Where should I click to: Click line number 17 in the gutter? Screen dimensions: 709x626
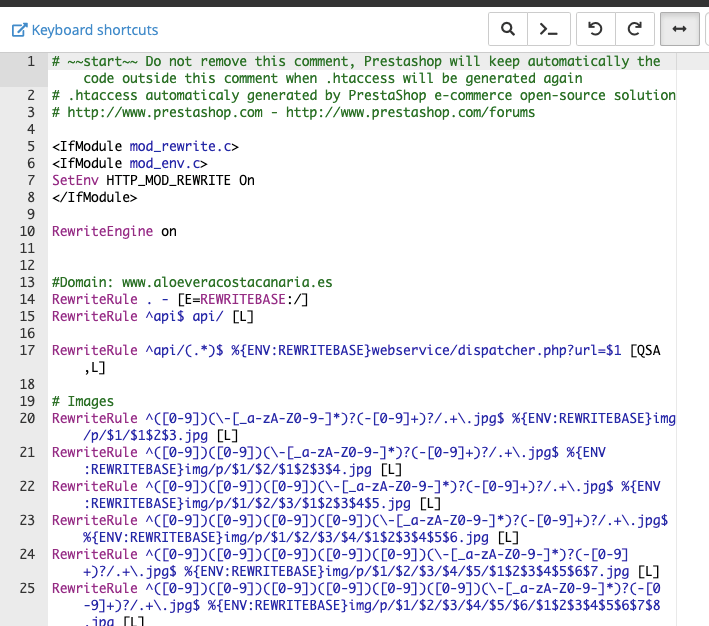27,350
